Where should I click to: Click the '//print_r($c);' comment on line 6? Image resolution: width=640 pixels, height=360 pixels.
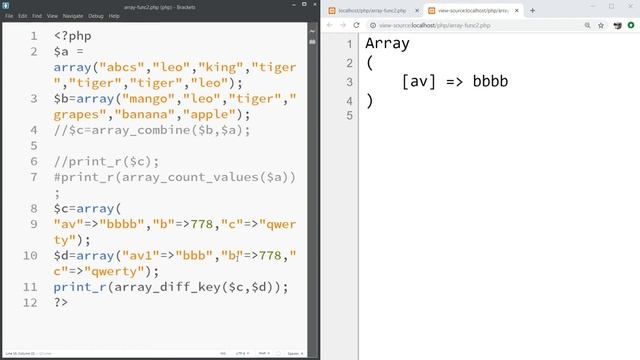point(106,162)
